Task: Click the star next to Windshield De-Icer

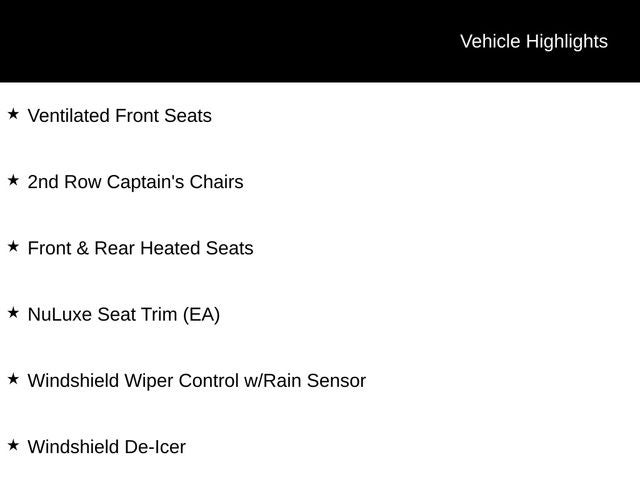Action: tap(13, 445)
